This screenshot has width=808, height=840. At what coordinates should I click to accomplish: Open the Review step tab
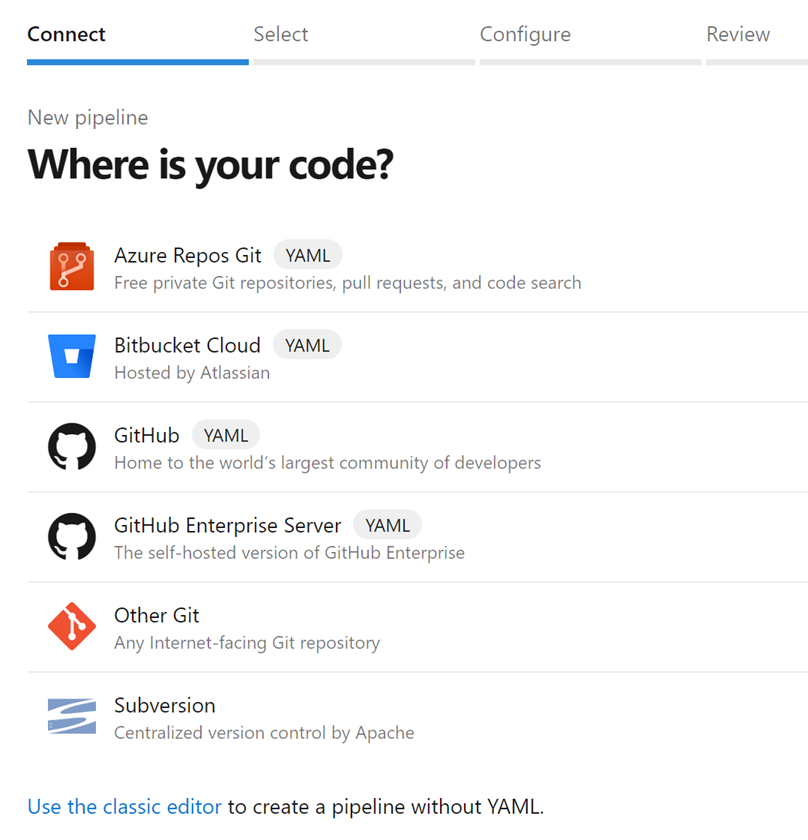click(738, 34)
